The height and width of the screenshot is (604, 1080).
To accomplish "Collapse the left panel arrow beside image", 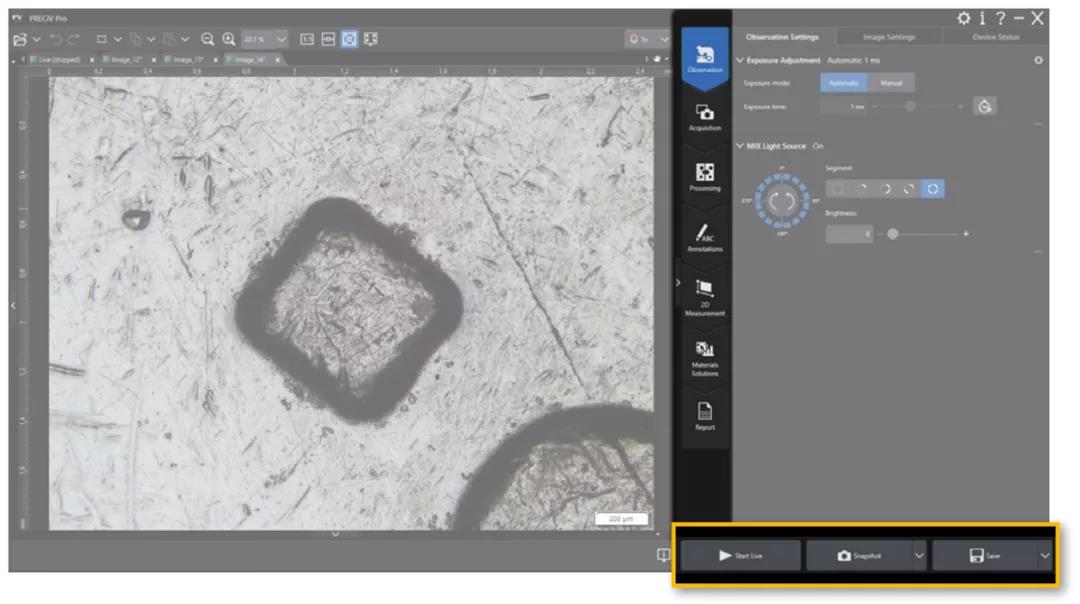I will 13,305.
